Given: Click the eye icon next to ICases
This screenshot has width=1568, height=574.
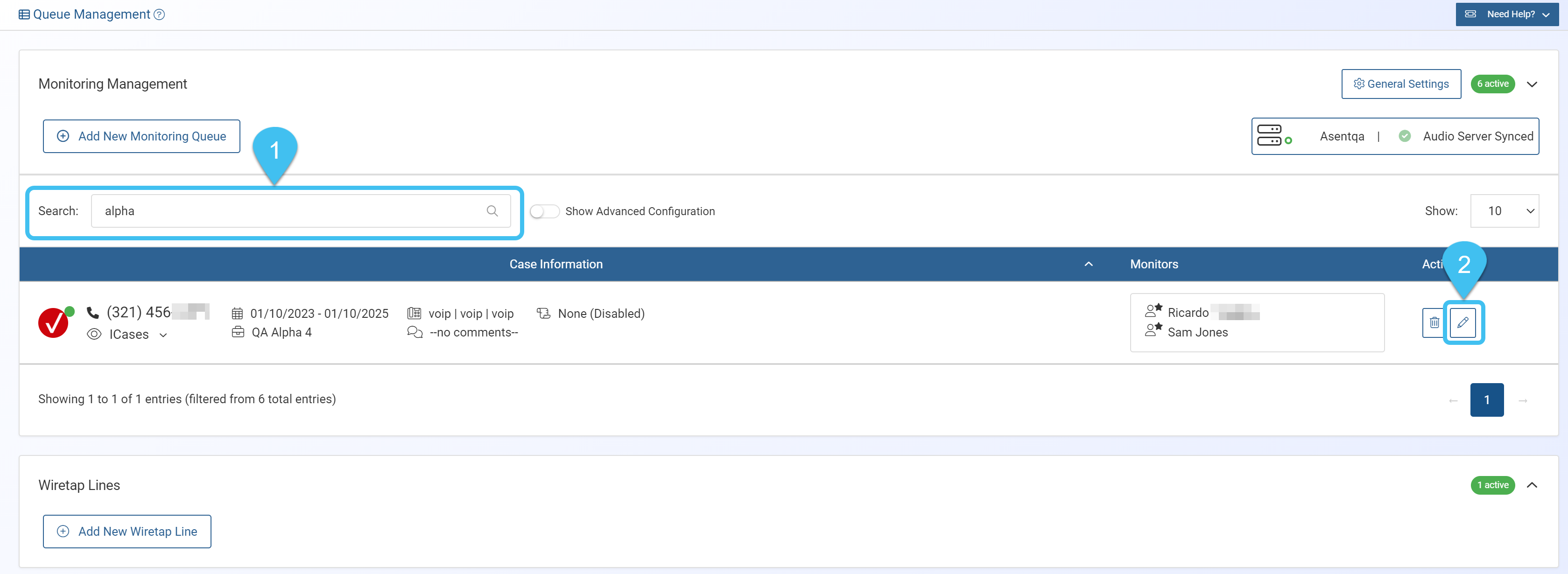Looking at the screenshot, I should 94,334.
